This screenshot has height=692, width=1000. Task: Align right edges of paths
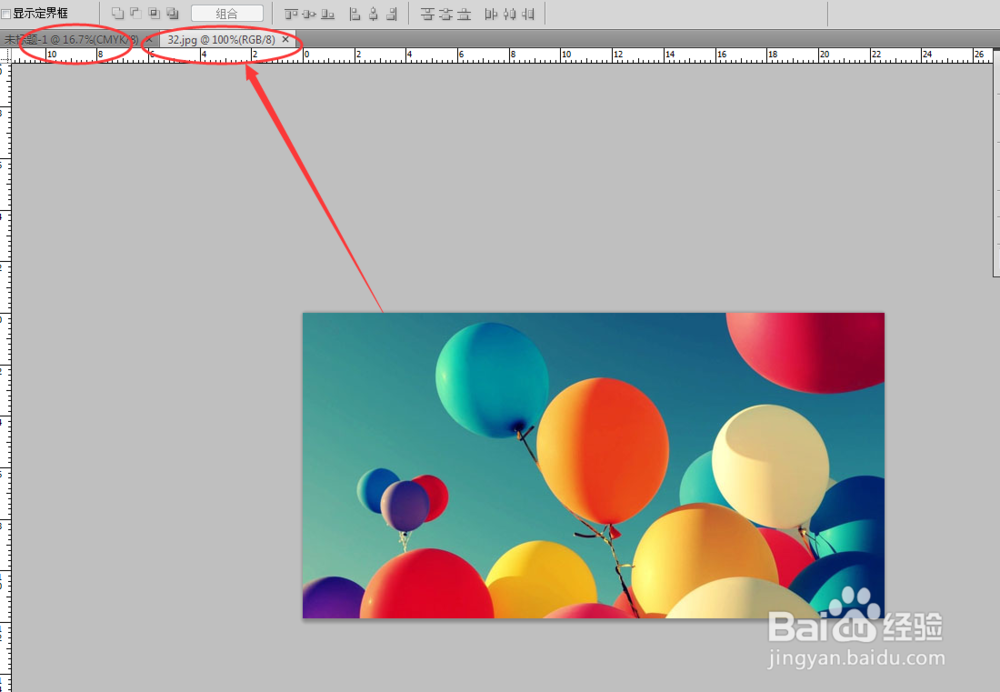[392, 13]
